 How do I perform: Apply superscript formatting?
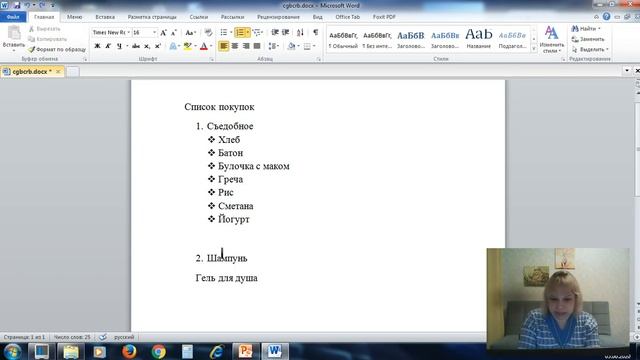coord(158,46)
